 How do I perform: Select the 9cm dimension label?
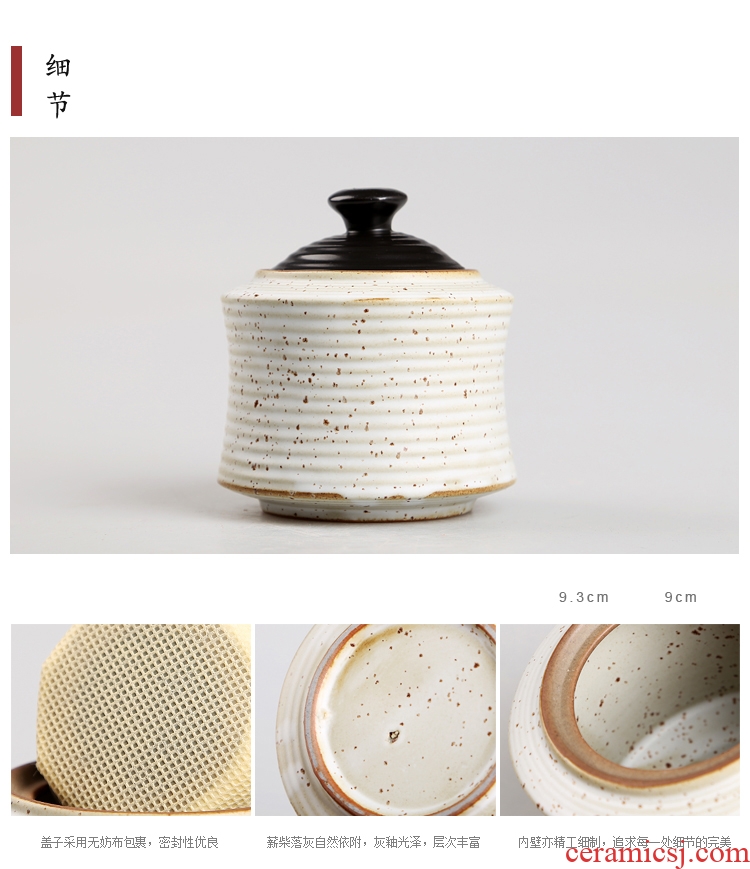pyautogui.click(x=681, y=597)
